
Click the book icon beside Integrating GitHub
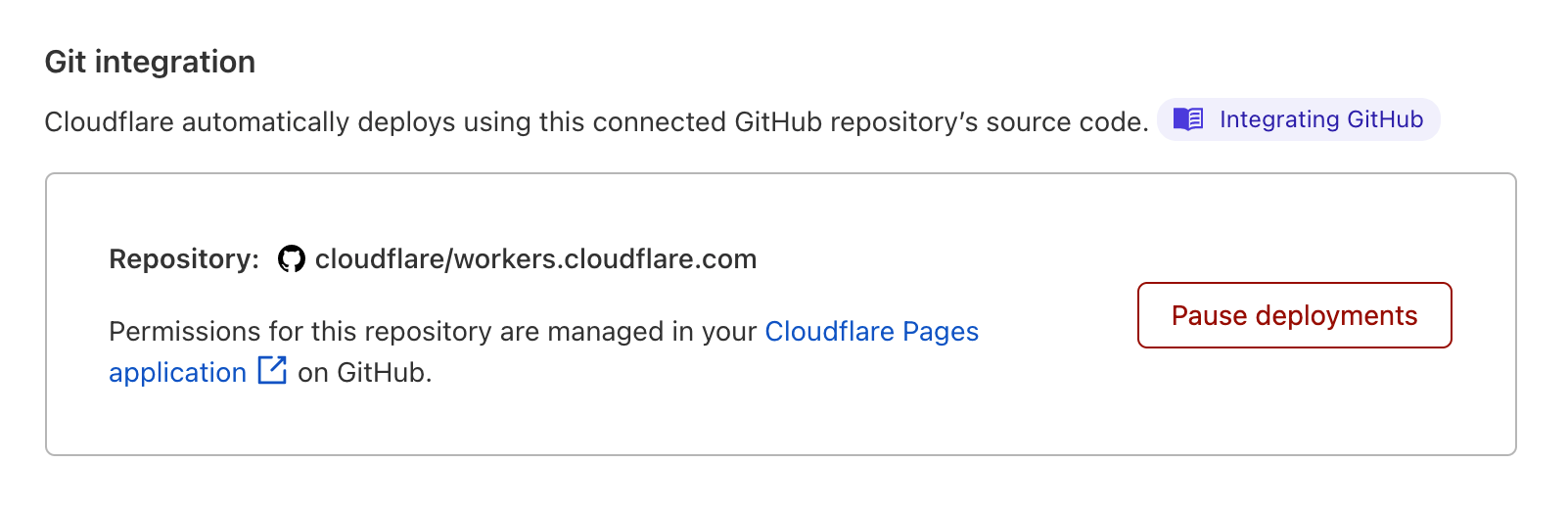[1188, 119]
